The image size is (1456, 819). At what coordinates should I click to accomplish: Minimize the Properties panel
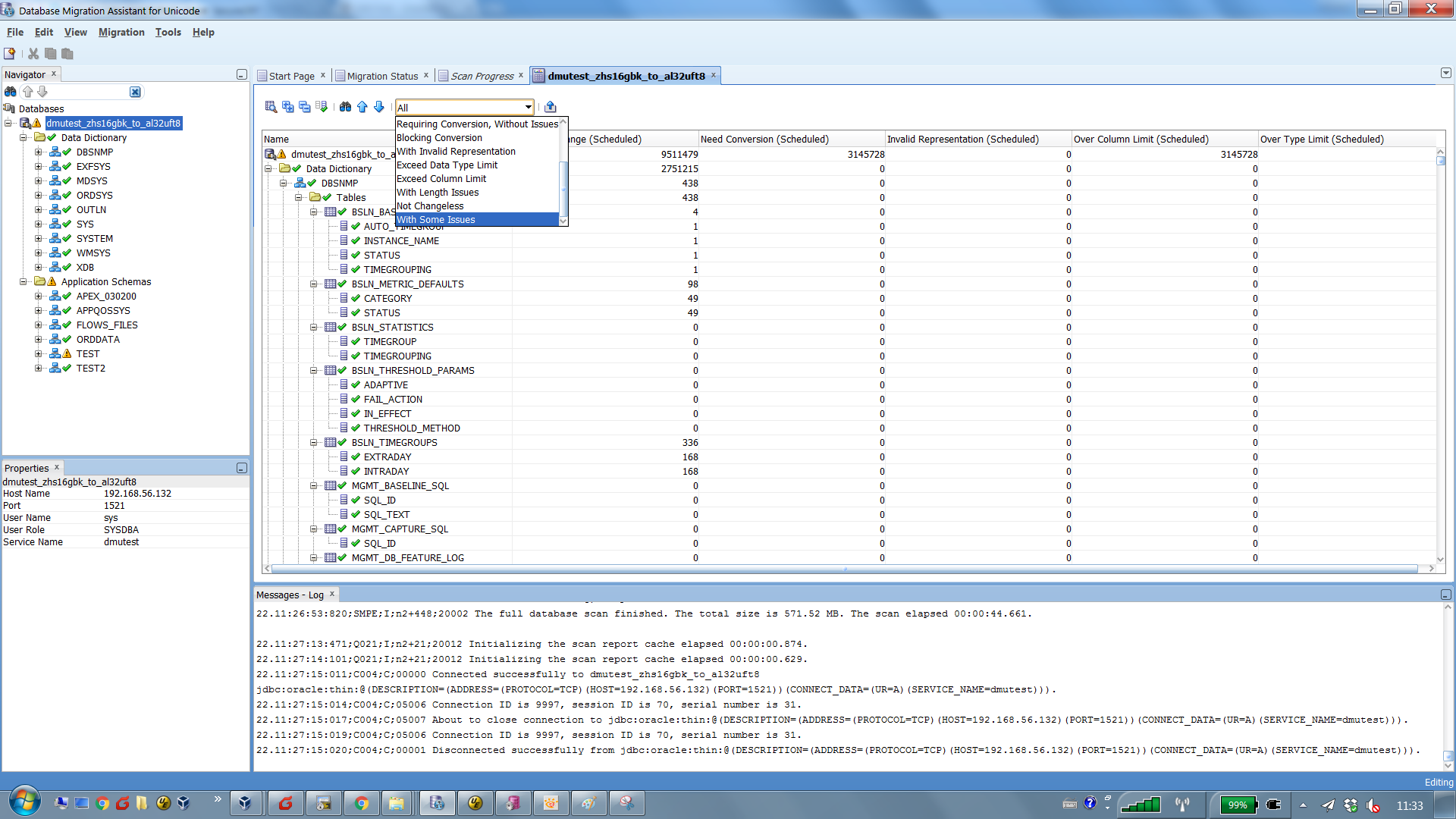tap(242, 468)
